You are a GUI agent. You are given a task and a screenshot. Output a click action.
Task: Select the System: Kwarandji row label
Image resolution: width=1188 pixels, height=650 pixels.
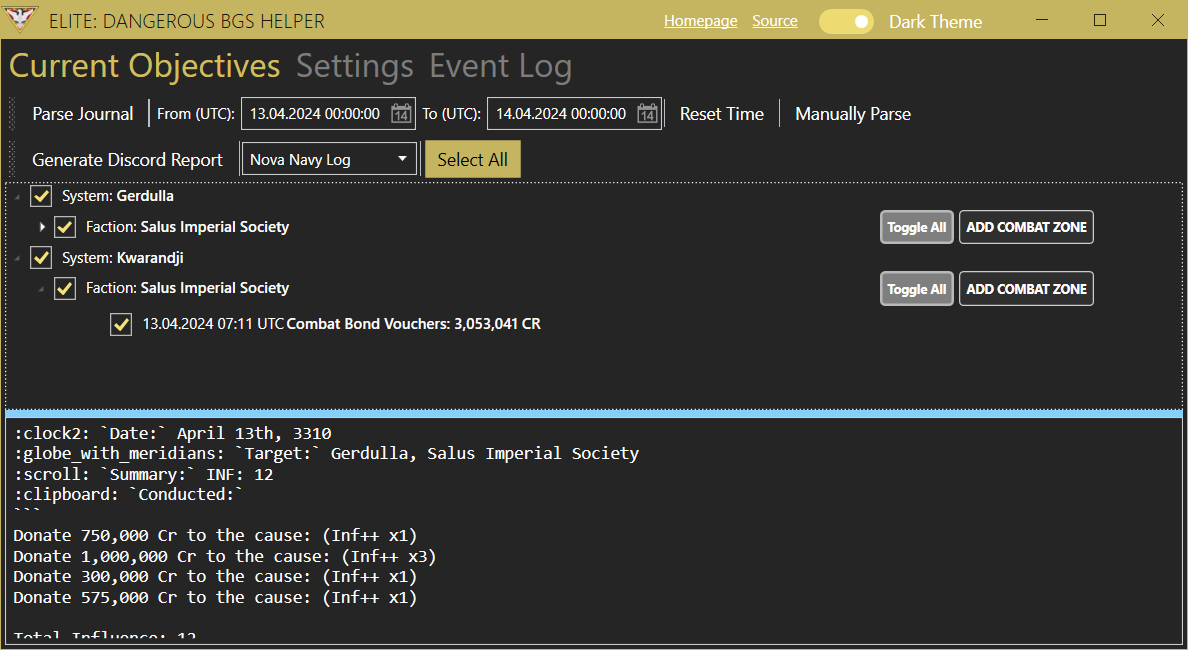tap(123, 258)
